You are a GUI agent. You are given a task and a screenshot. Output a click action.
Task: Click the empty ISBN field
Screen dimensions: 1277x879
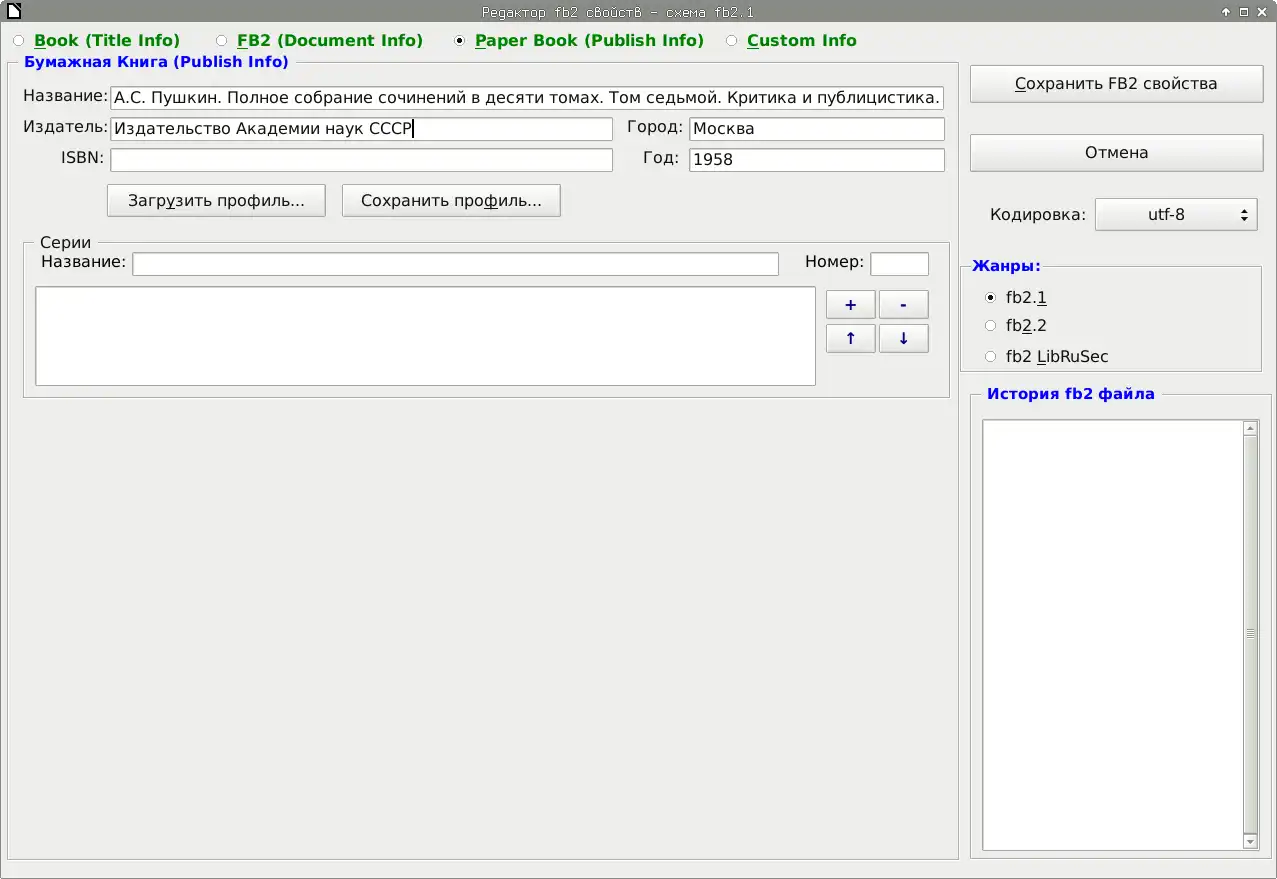point(361,160)
